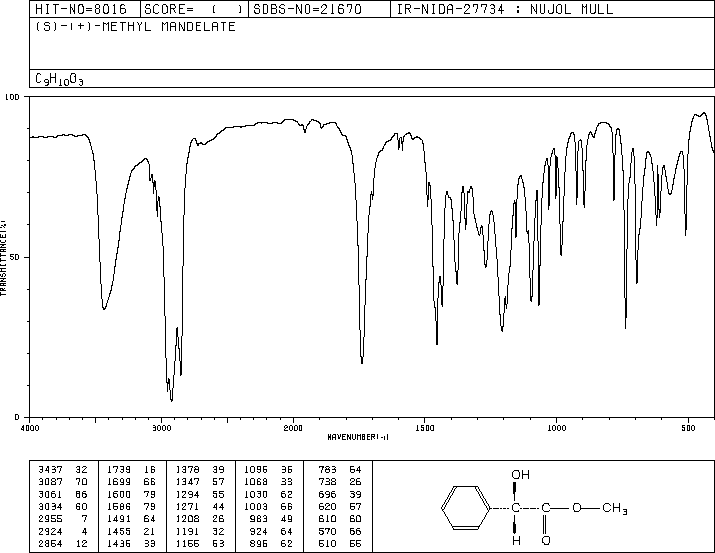Click the 1347 peak entry in the table
Viewport: 715px width, 553px height.
[x=200, y=482]
